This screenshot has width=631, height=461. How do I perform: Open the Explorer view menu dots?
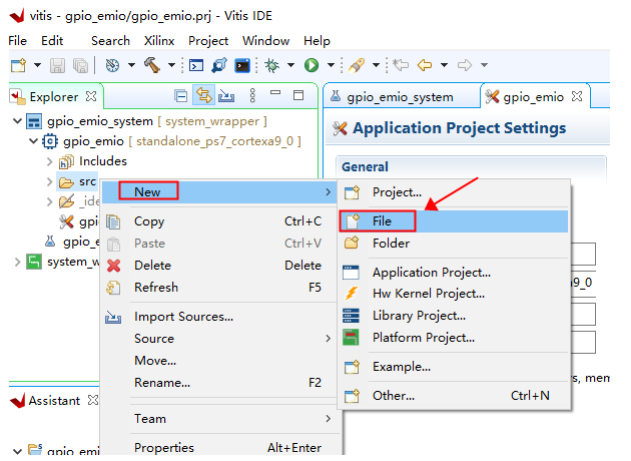[x=252, y=96]
